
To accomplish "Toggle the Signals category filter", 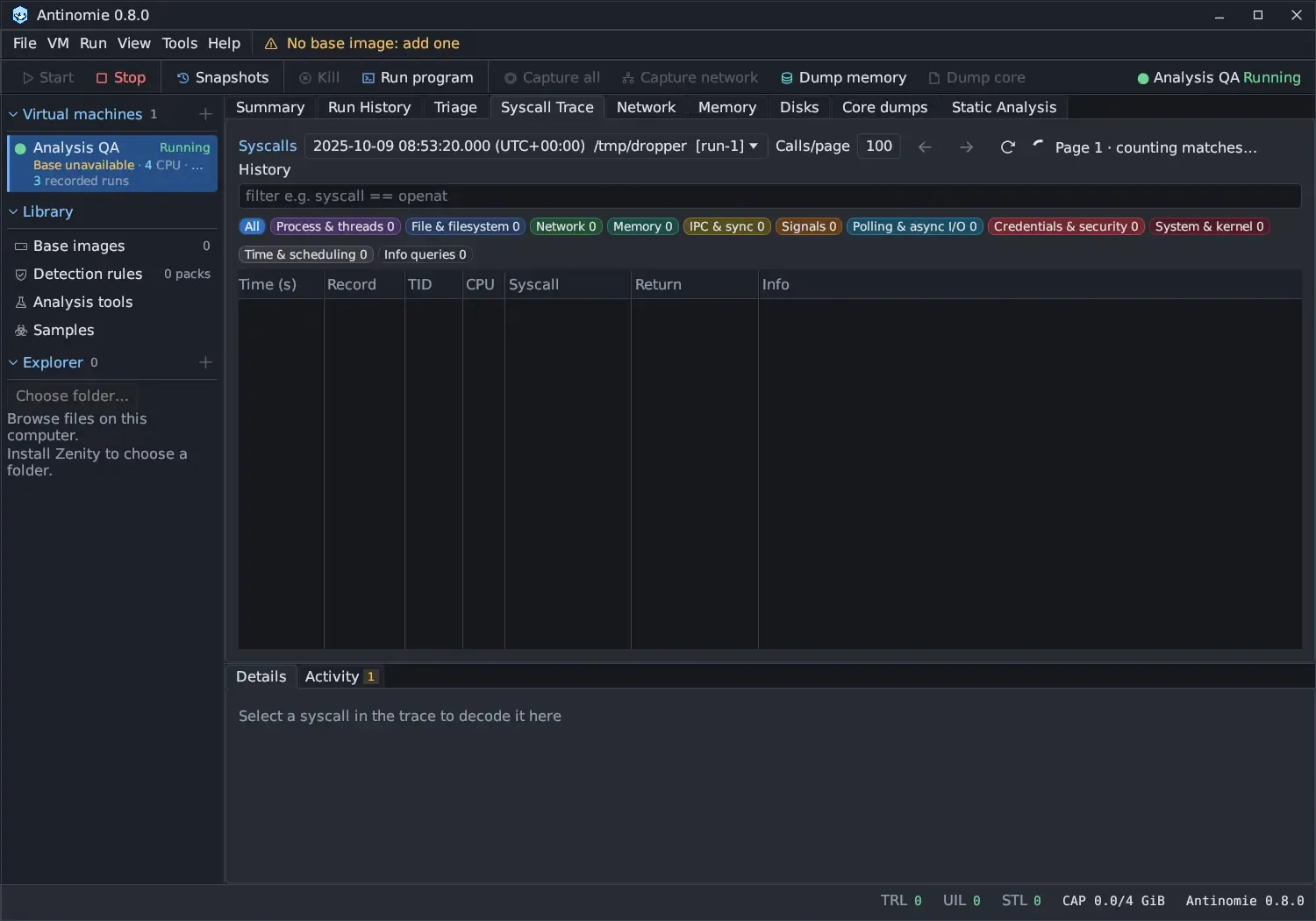I will click(x=809, y=226).
